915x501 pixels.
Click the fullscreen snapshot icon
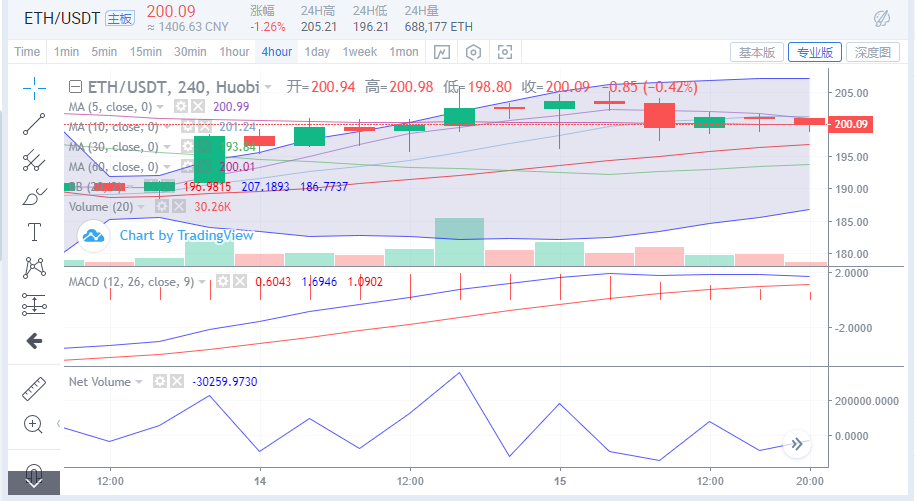point(505,52)
